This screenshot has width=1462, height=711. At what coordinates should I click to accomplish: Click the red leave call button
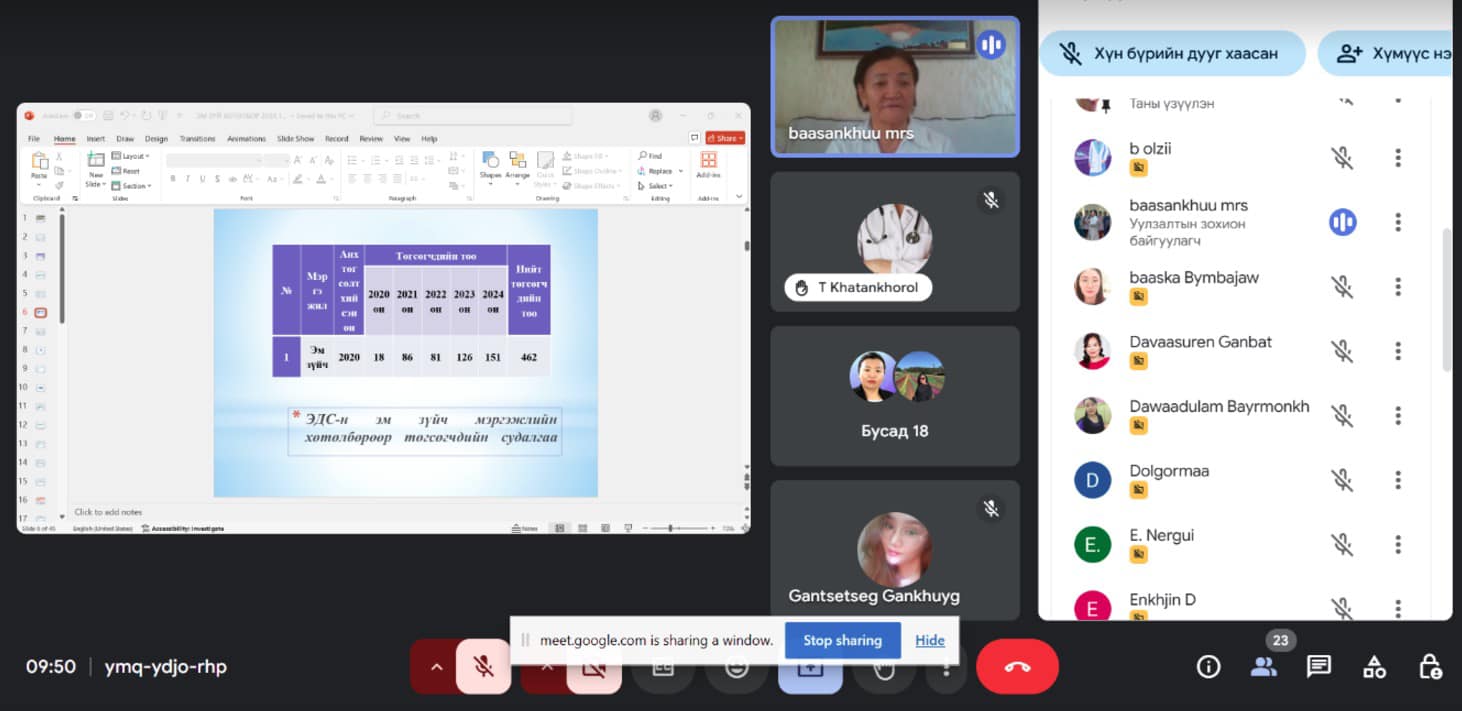1017,667
